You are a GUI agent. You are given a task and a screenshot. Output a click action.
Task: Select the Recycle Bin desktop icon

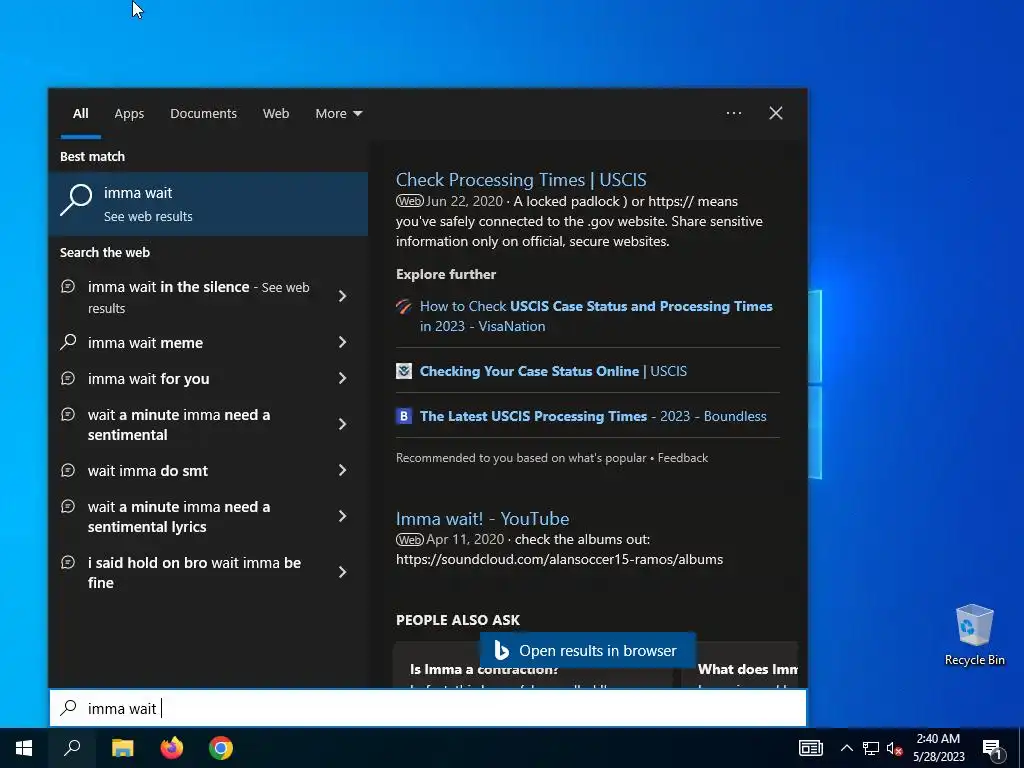974,635
